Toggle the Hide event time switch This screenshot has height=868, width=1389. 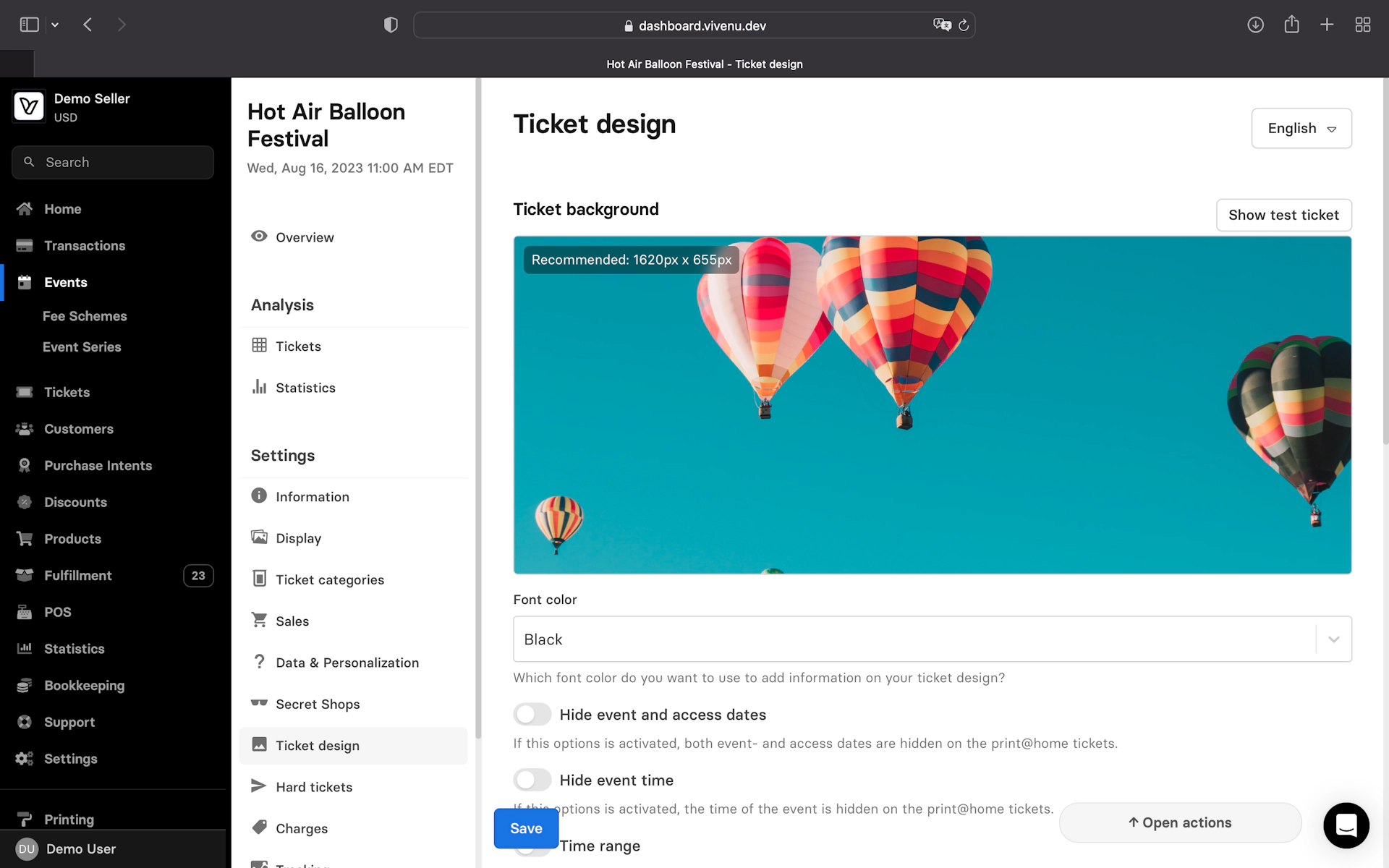532,780
